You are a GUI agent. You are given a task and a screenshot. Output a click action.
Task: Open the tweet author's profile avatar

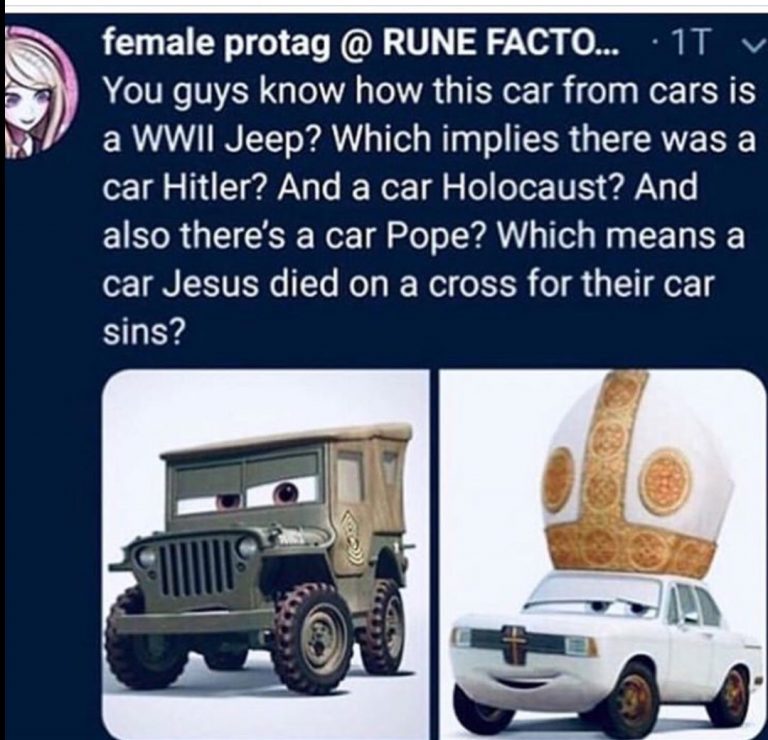[40, 92]
